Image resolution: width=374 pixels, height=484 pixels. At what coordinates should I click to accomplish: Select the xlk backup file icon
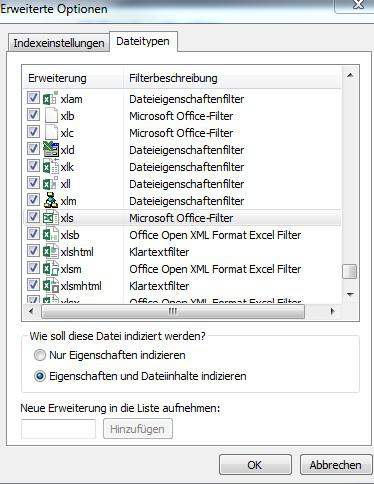pyautogui.click(x=51, y=167)
